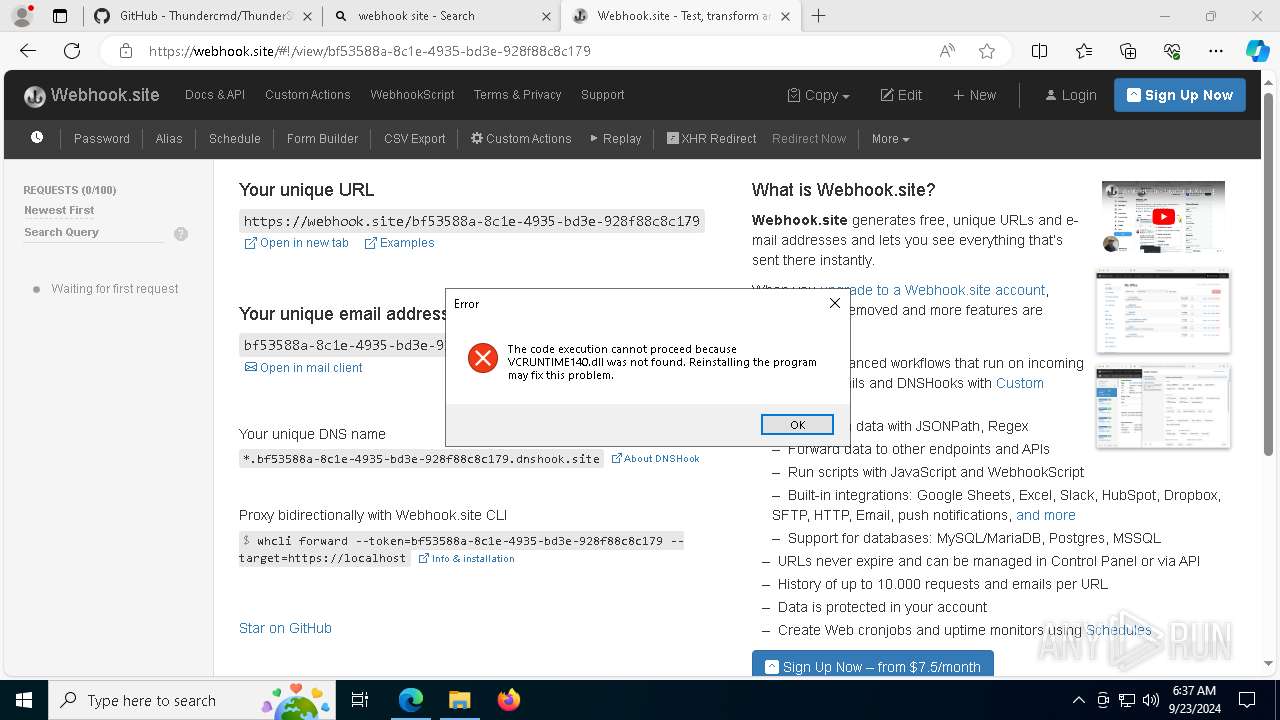Open Terms & Privacy page
This screenshot has height=720, width=1280.
coord(518,95)
